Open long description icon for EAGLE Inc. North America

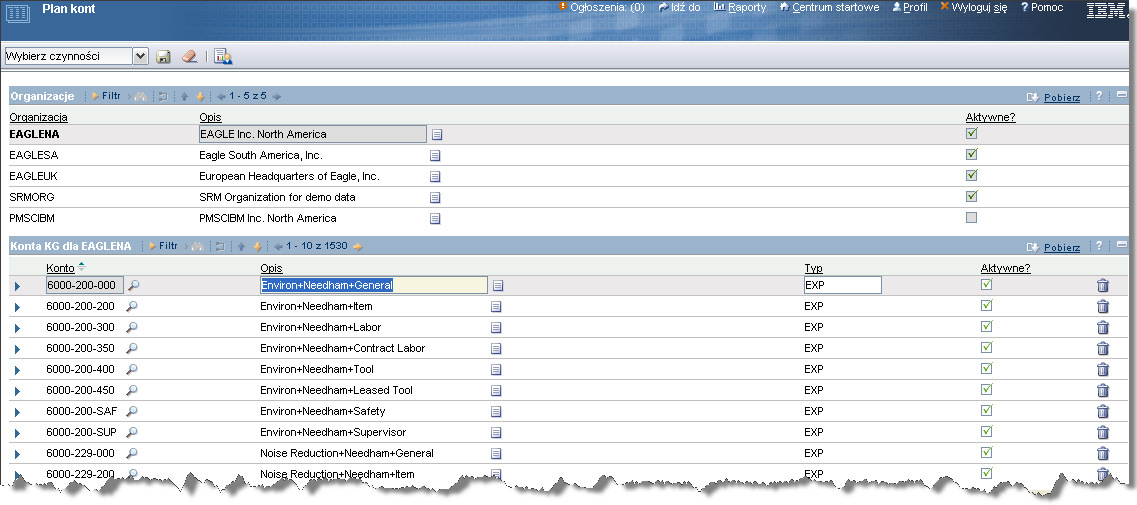click(437, 135)
